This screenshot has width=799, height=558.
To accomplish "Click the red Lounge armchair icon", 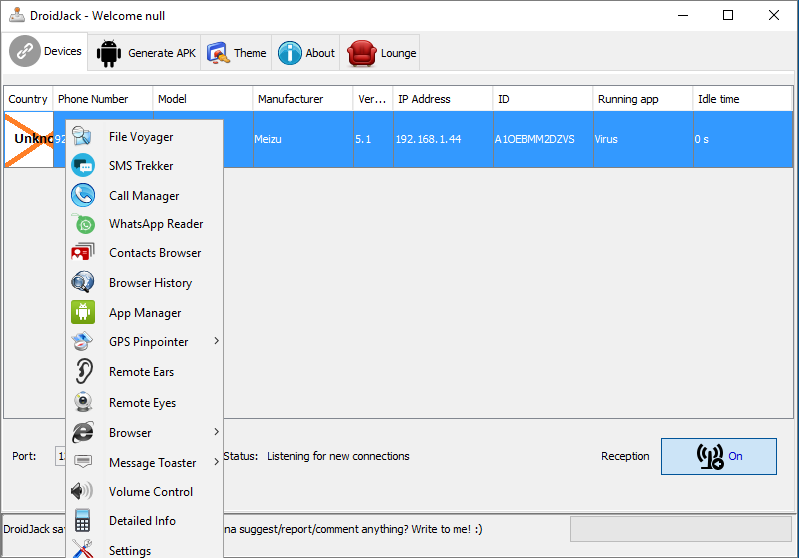I will click(x=361, y=53).
